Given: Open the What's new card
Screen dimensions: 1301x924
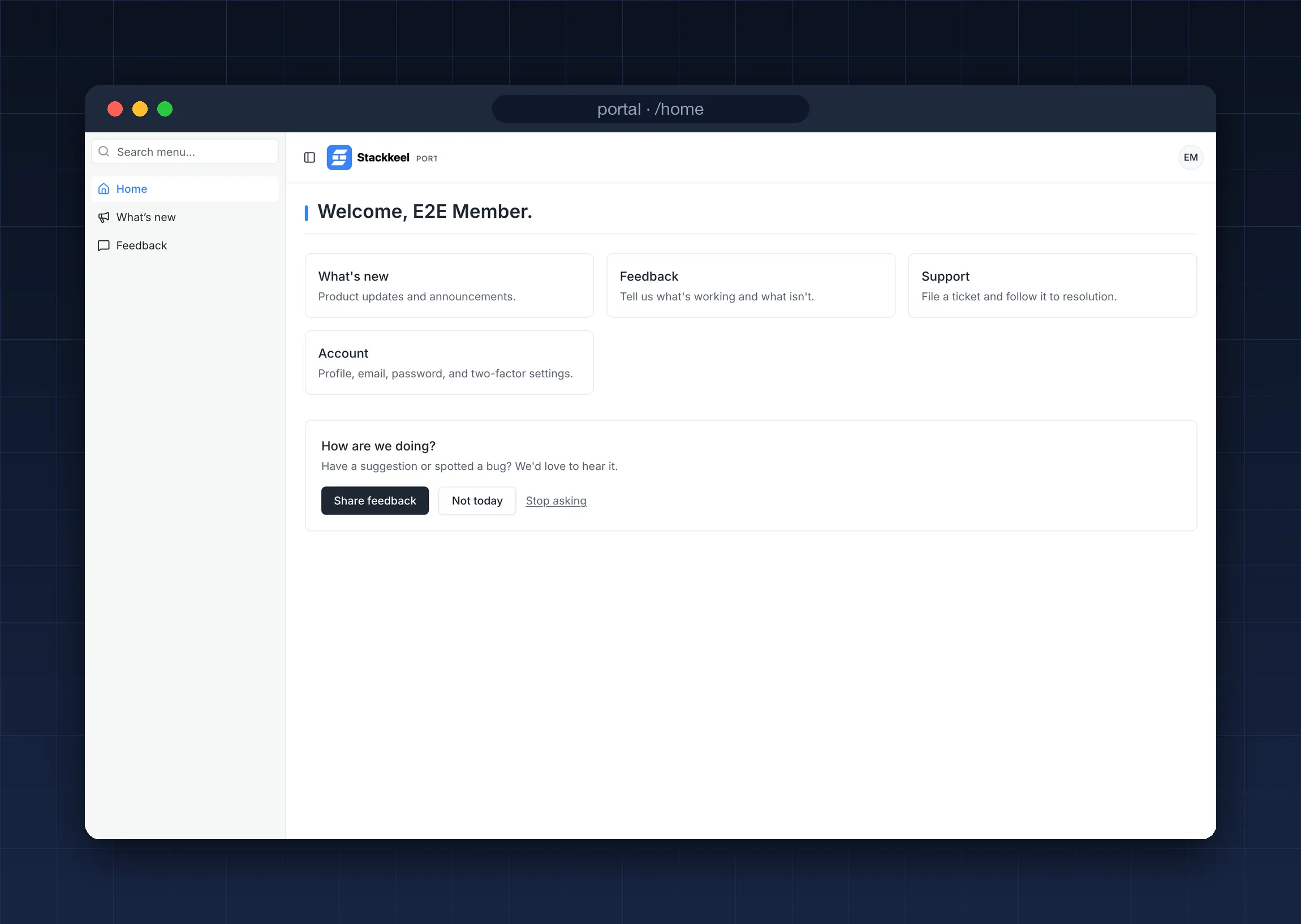Looking at the screenshot, I should click(449, 286).
